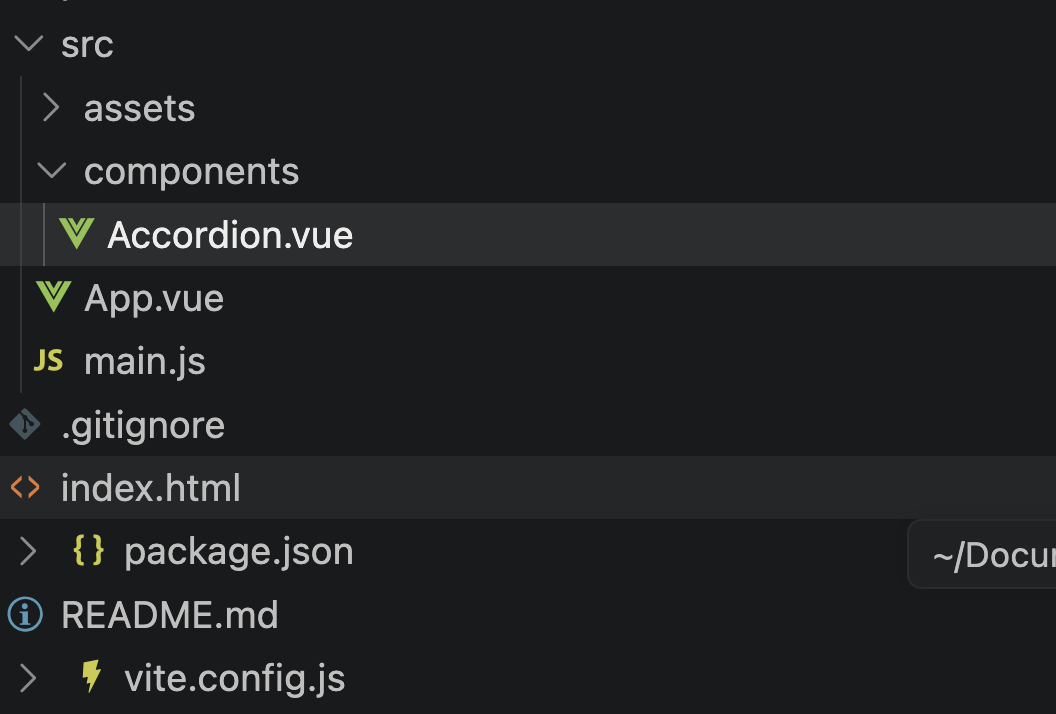
Task: Click the Vue logo next to App.vue
Action: (53, 297)
